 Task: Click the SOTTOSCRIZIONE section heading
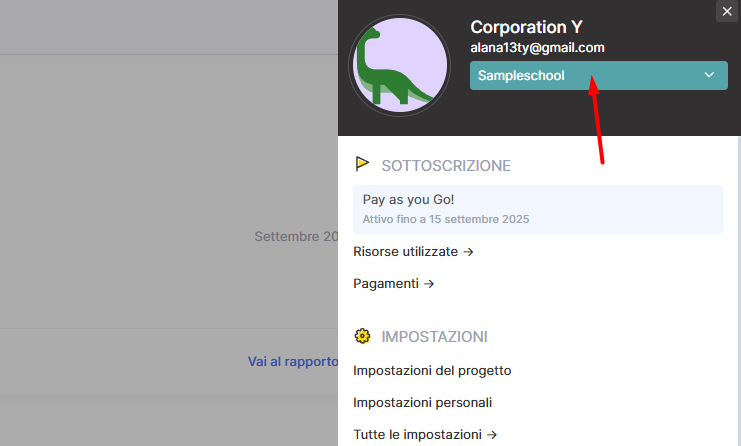(x=446, y=166)
